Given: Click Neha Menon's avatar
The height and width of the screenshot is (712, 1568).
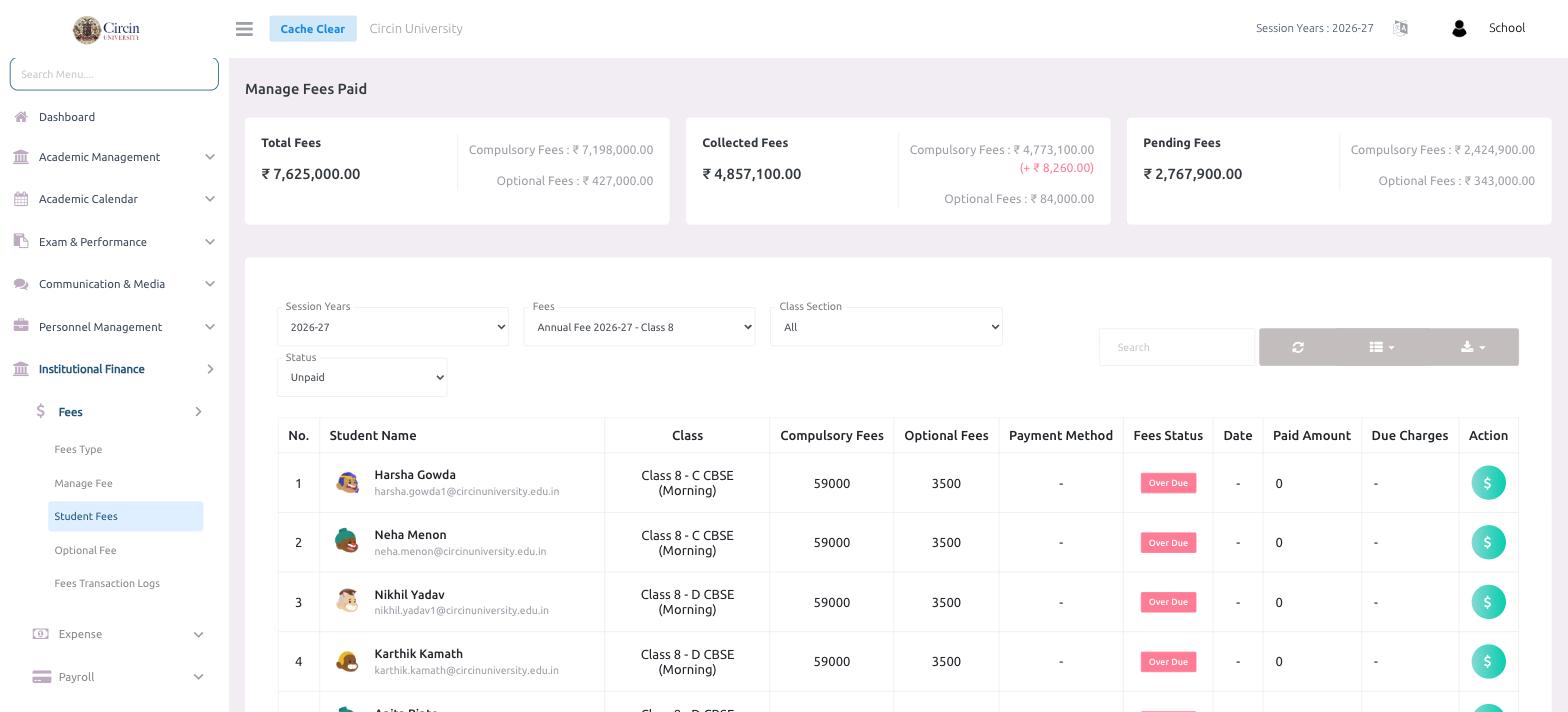Looking at the screenshot, I should pyautogui.click(x=347, y=541).
